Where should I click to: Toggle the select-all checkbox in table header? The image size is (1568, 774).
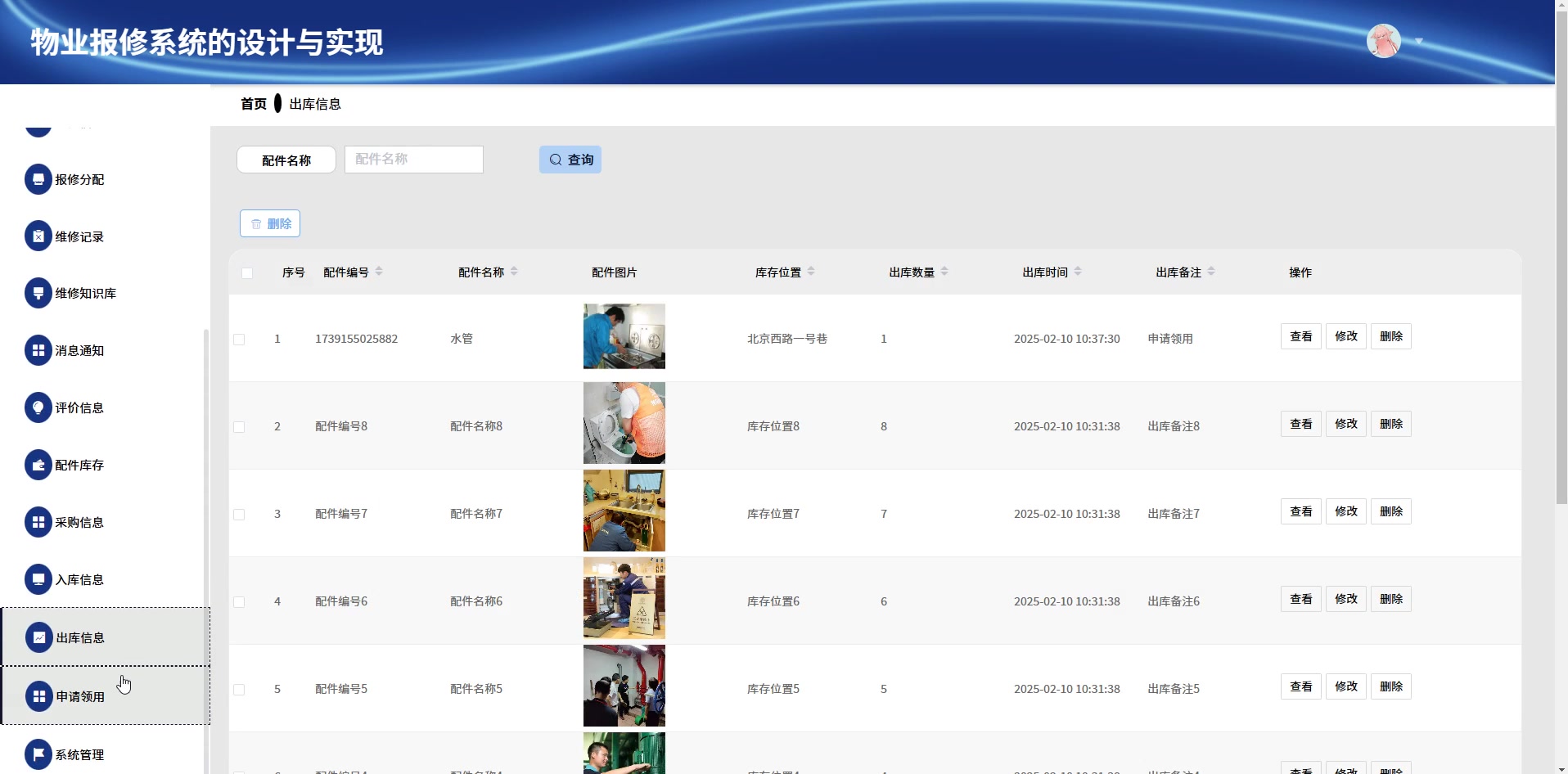coord(247,273)
